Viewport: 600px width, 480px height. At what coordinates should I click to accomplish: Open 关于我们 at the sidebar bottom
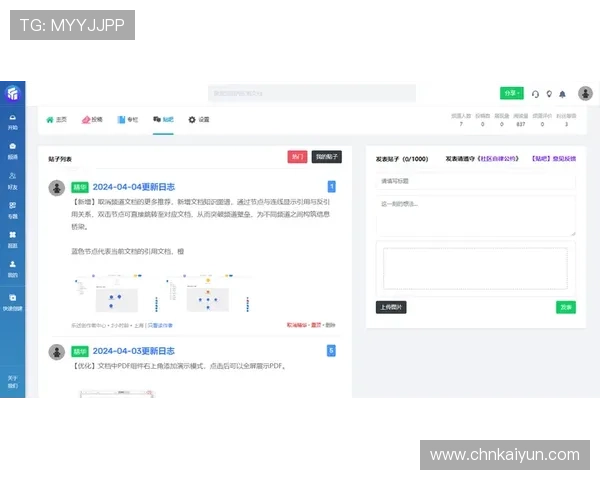pyautogui.click(x=13, y=382)
